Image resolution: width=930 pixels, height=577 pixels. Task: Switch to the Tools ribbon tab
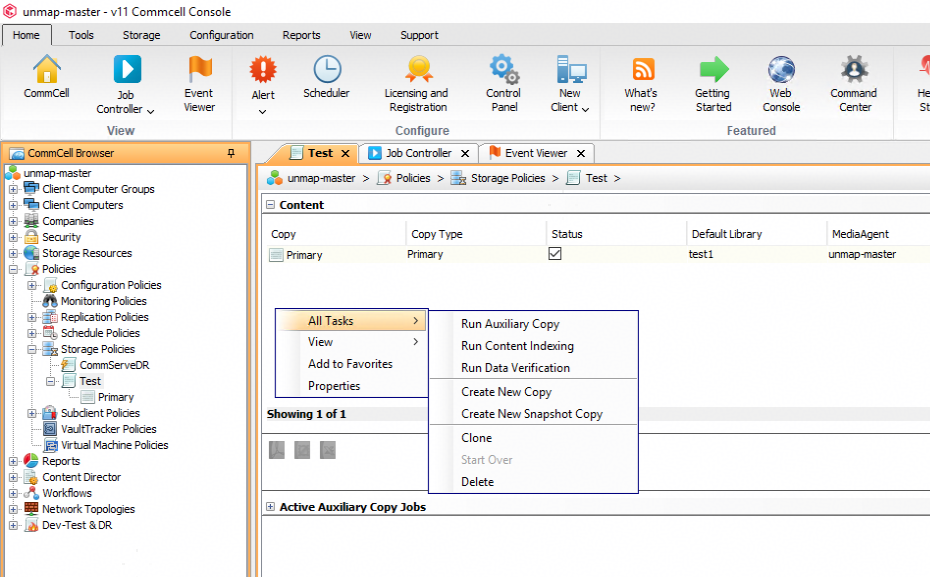point(81,35)
